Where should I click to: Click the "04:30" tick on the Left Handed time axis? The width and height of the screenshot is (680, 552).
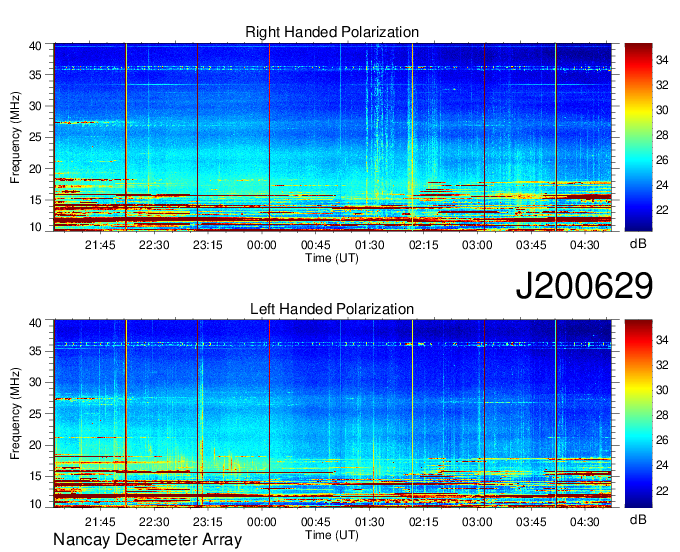585,522
